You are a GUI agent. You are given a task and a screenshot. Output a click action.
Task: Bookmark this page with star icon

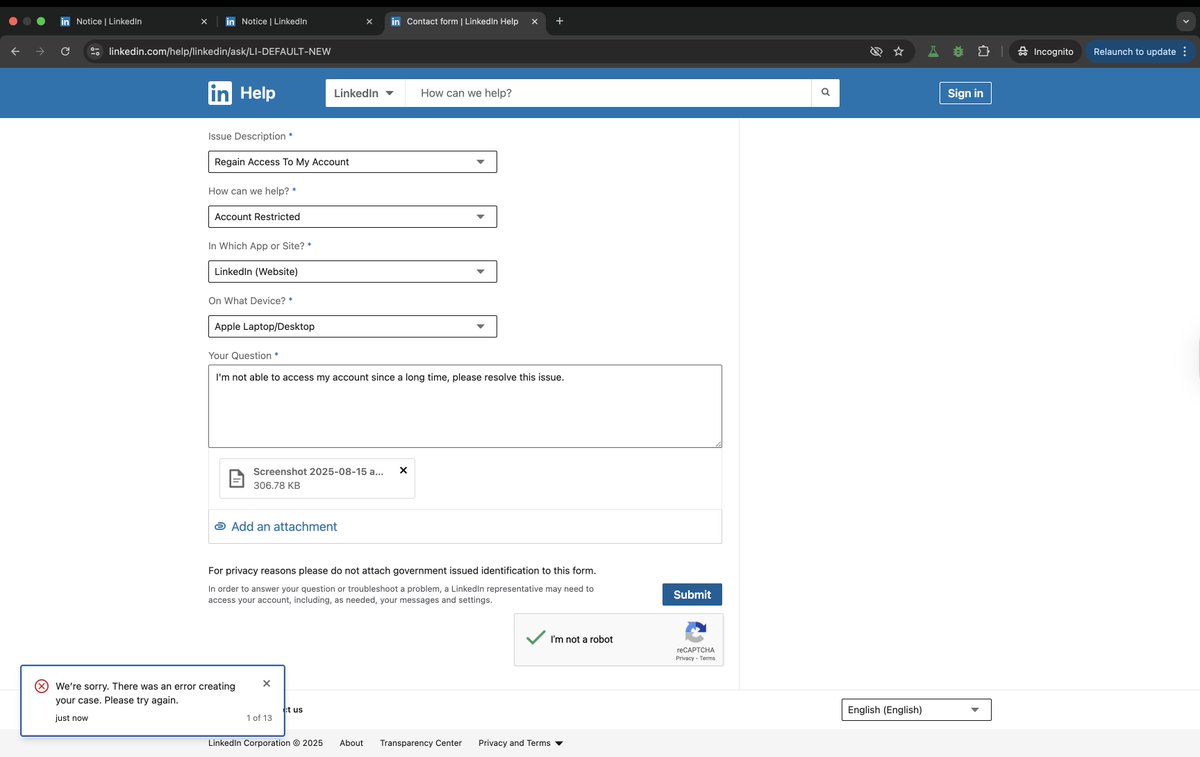coord(898,51)
